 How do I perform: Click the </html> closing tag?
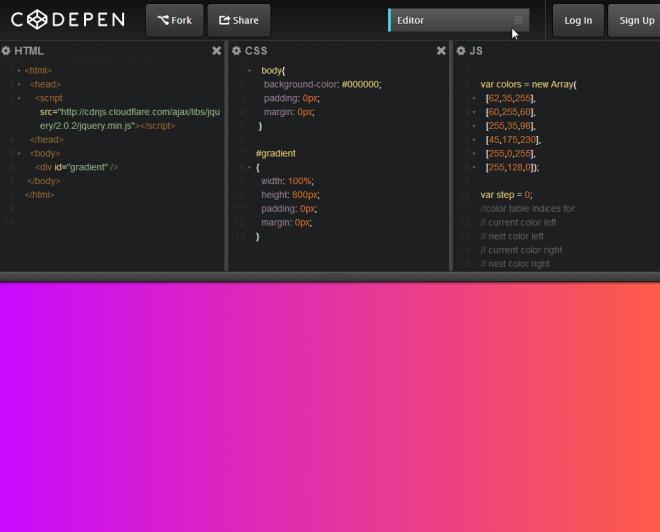coord(39,195)
